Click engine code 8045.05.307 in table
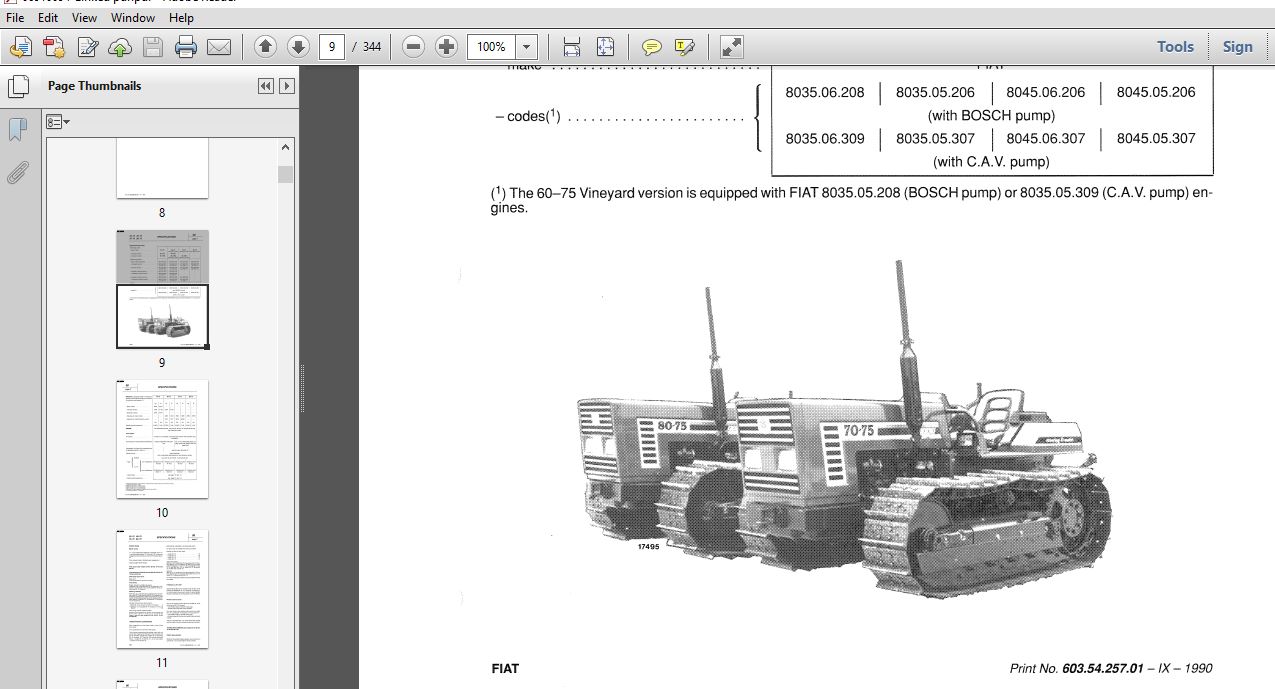1275x689 pixels. point(1156,139)
